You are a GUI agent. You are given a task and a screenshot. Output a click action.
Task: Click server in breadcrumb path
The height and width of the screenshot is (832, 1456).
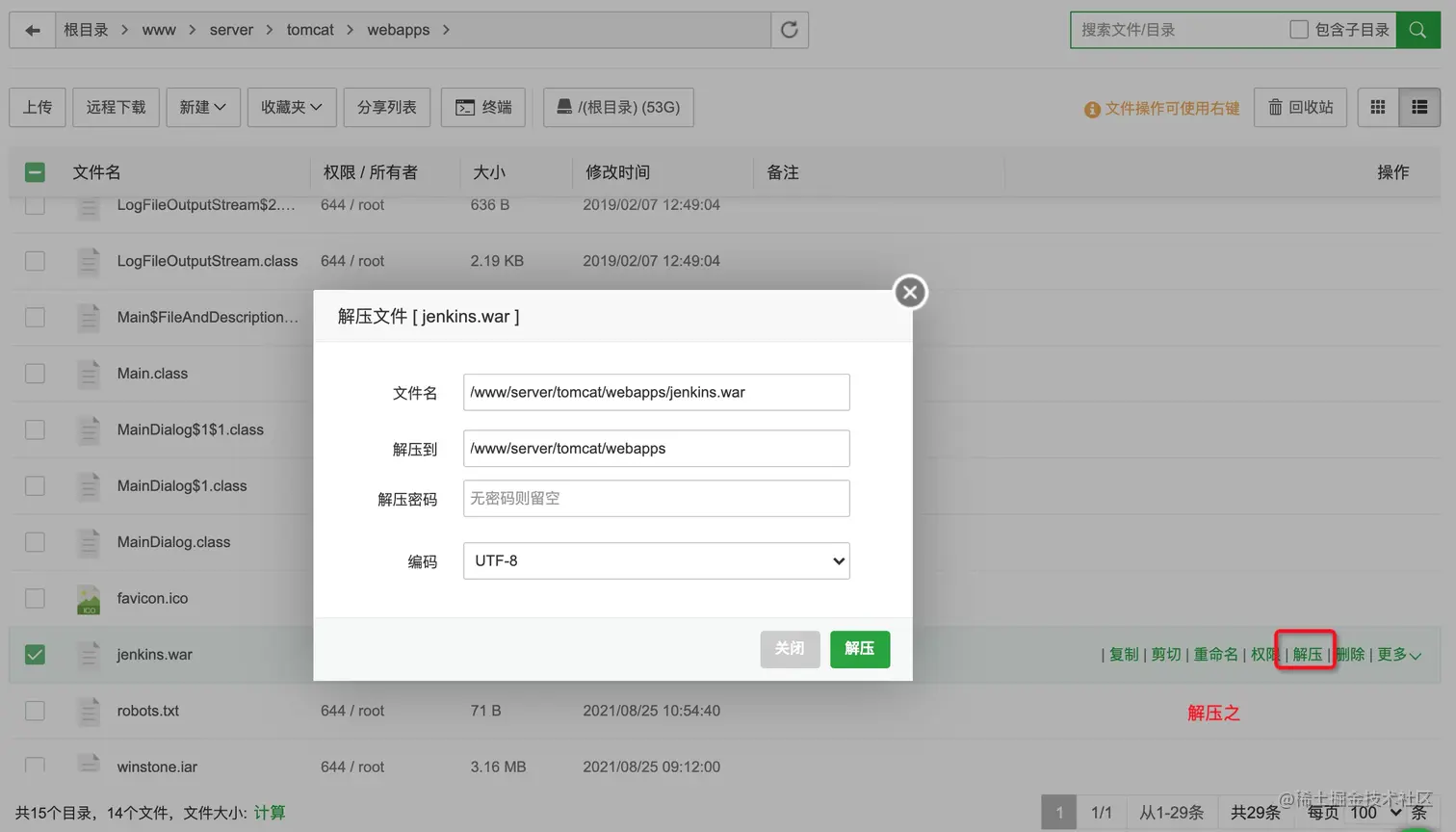coord(231,30)
